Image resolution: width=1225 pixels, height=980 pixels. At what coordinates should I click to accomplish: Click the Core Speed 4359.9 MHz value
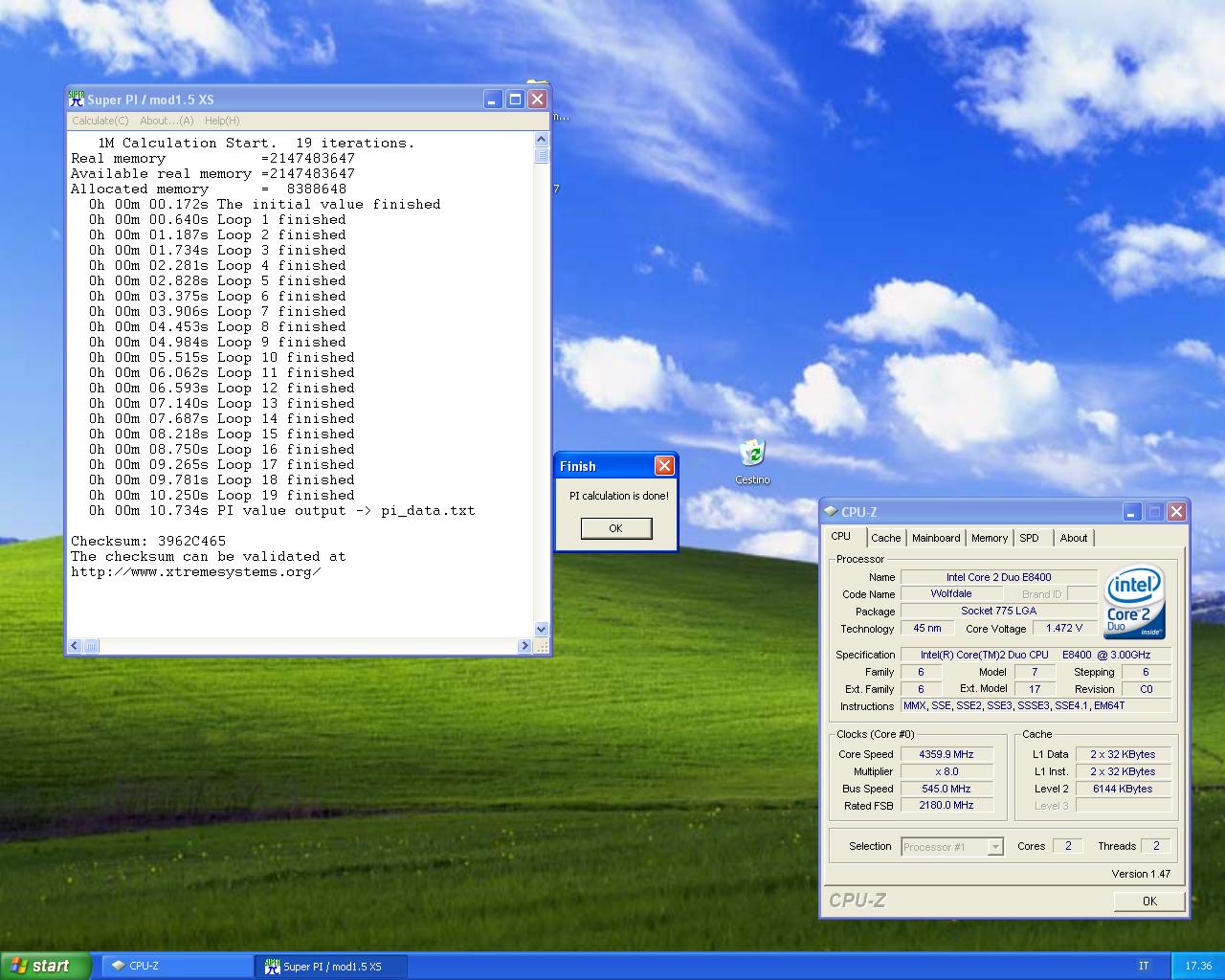click(946, 754)
